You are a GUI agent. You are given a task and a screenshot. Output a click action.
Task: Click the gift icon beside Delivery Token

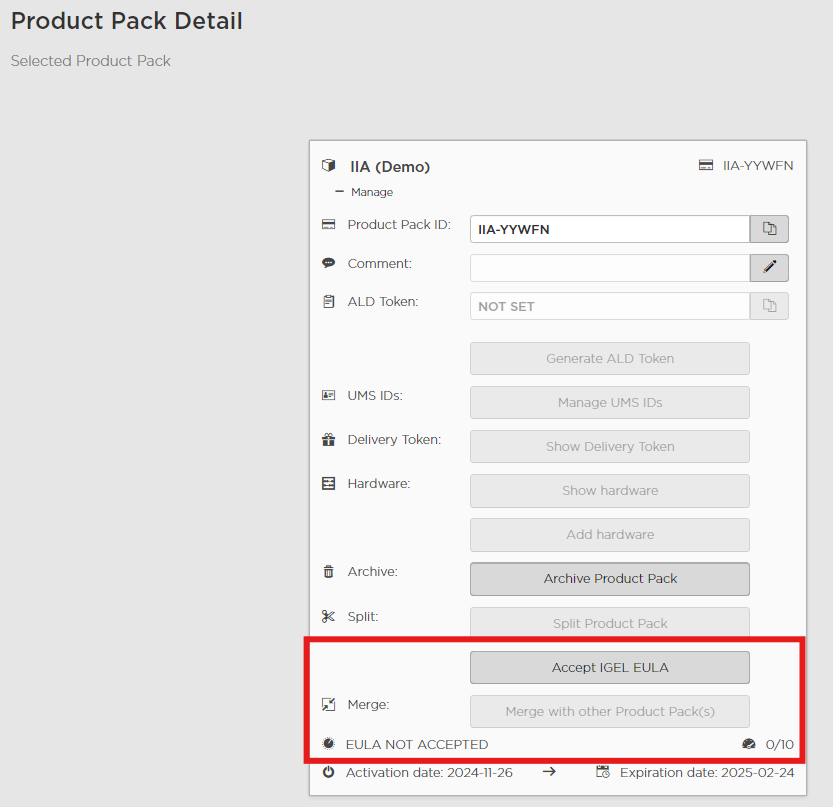[x=329, y=440]
